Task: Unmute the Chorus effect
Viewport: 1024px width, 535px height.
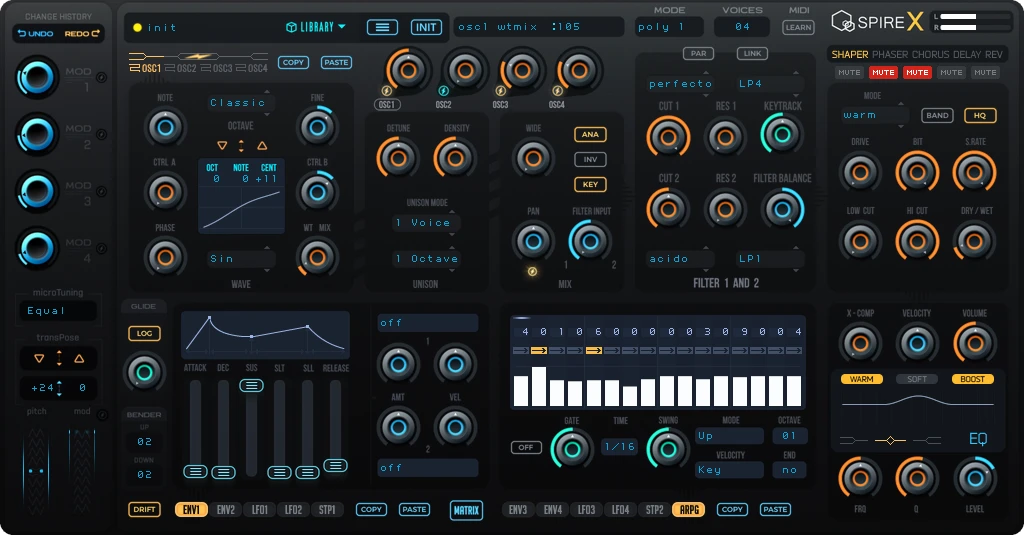Action: tap(917, 73)
